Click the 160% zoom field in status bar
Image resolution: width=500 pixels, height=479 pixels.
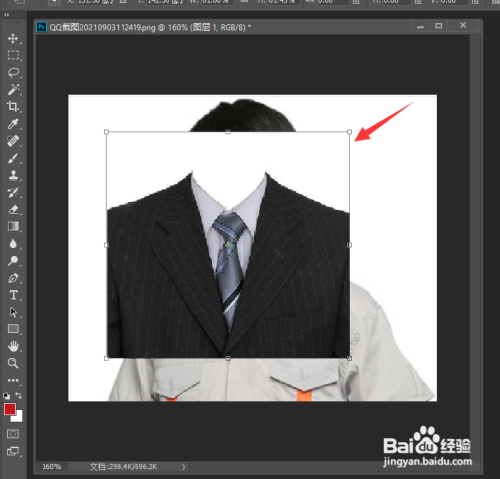coord(51,467)
